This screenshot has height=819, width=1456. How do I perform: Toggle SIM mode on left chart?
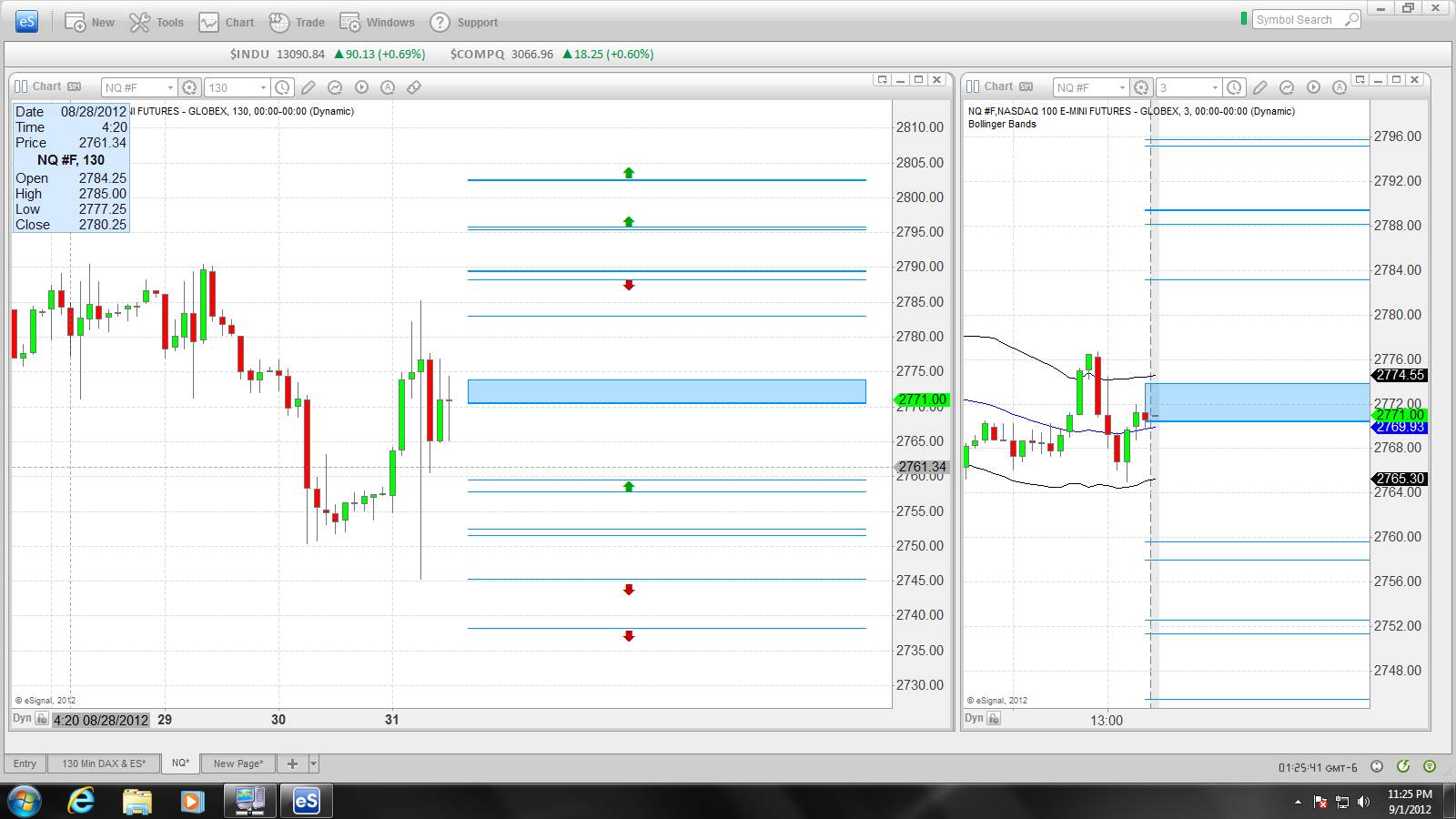pos(75,86)
